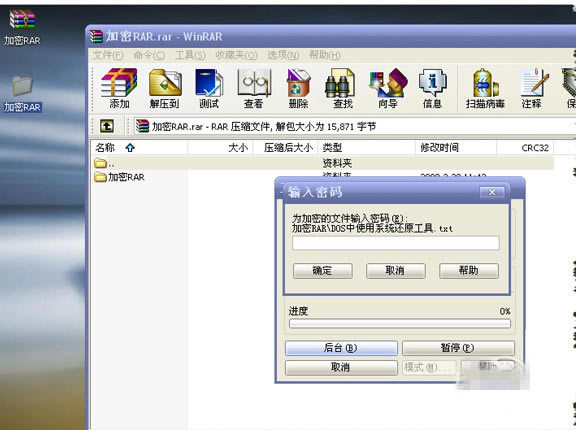Click 确定 in the password dialog
The width and height of the screenshot is (576, 430).
tap(323, 271)
